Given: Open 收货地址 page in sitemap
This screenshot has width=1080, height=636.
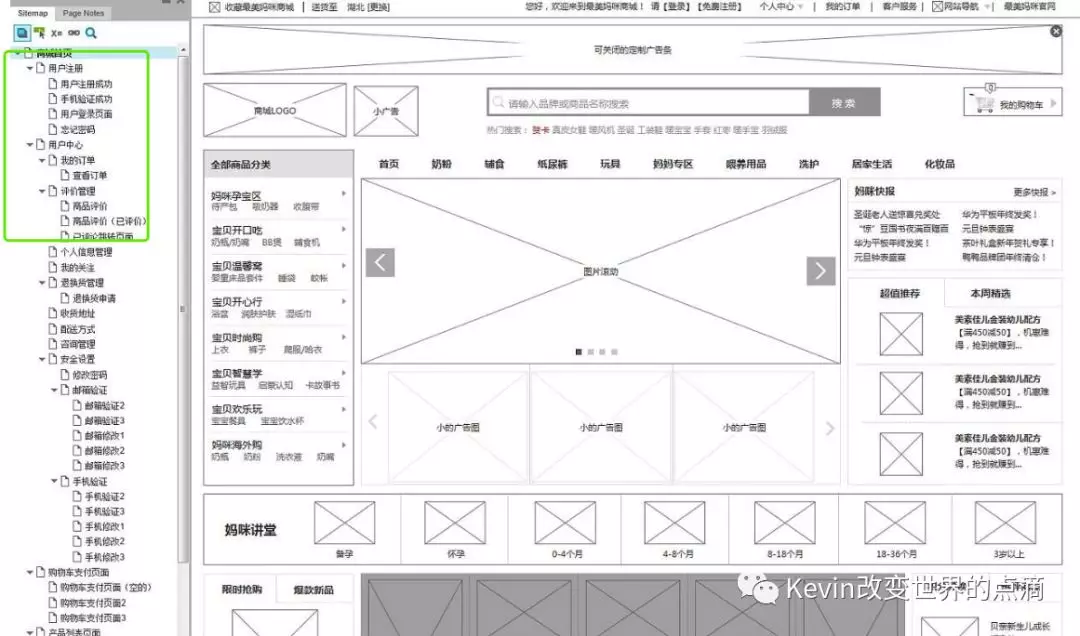Looking at the screenshot, I should coord(77,314).
